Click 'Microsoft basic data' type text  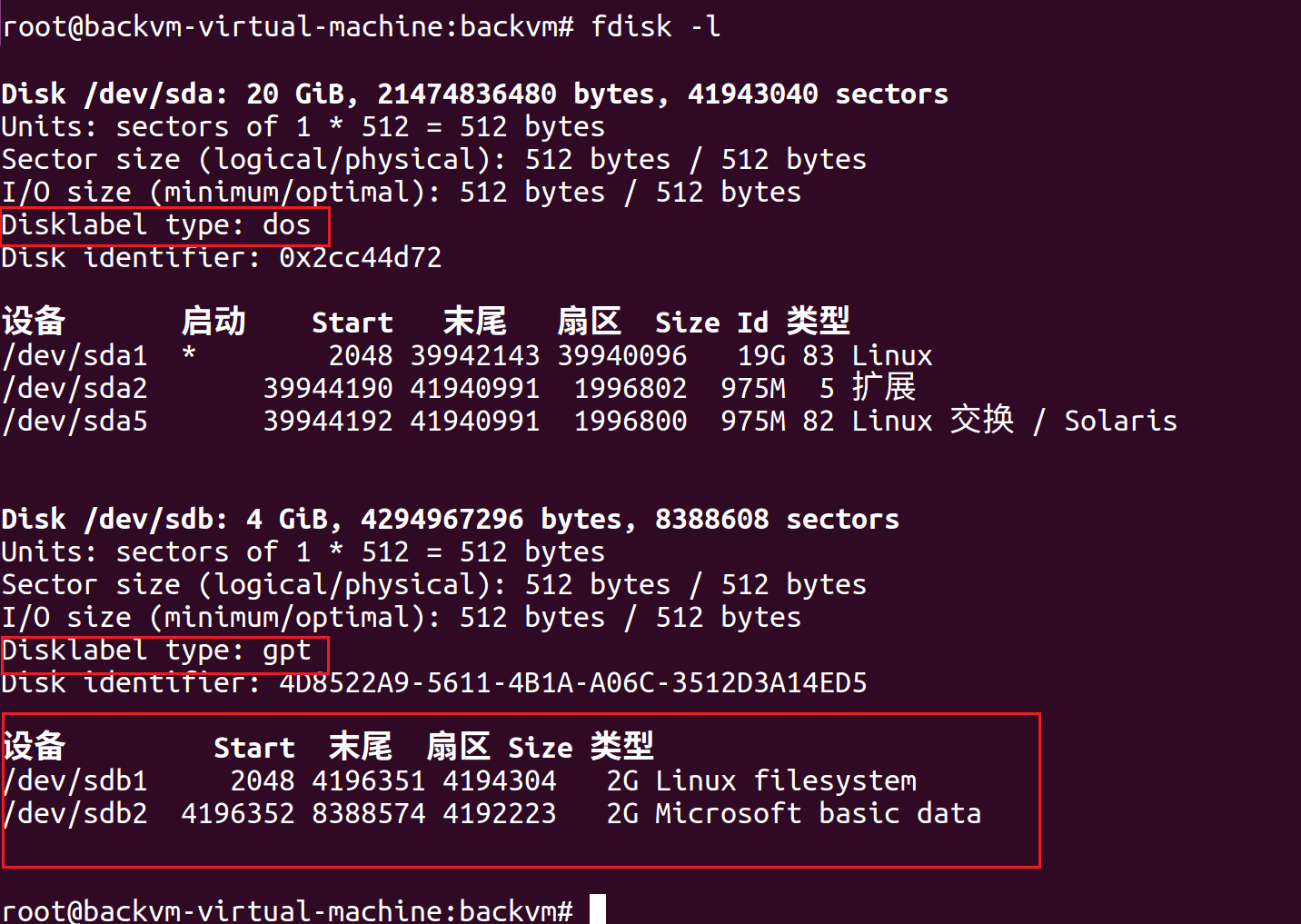pyautogui.click(x=819, y=813)
